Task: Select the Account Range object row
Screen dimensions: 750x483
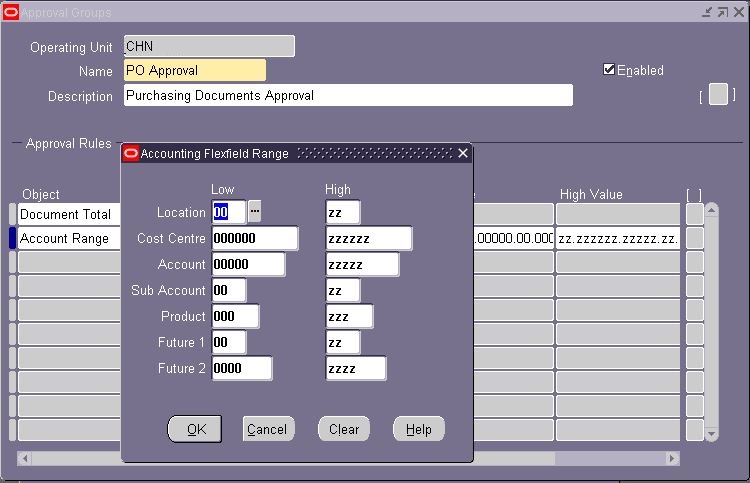Action: [69, 238]
